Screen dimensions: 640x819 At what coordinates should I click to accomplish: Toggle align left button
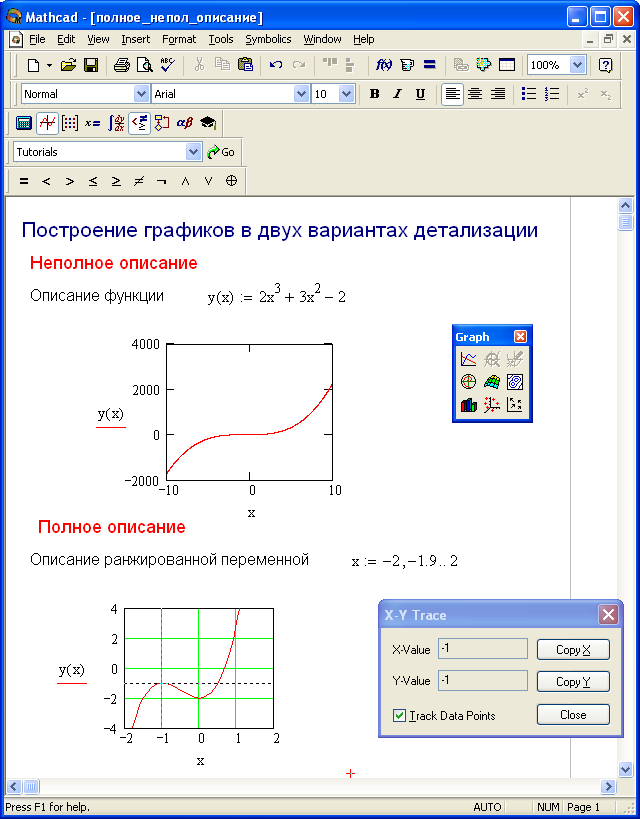click(452, 94)
